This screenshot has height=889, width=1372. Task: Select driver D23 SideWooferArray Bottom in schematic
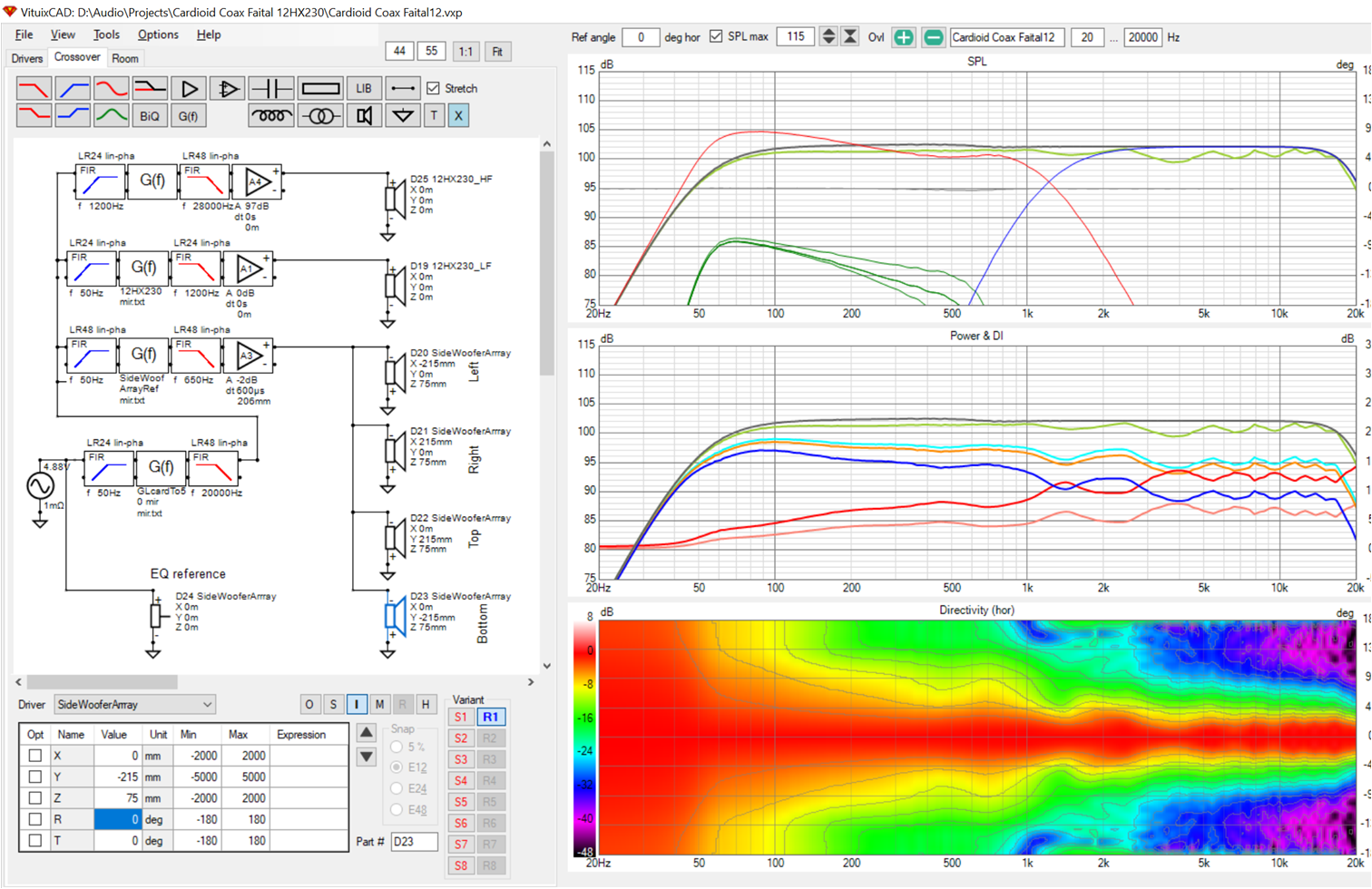point(397,617)
